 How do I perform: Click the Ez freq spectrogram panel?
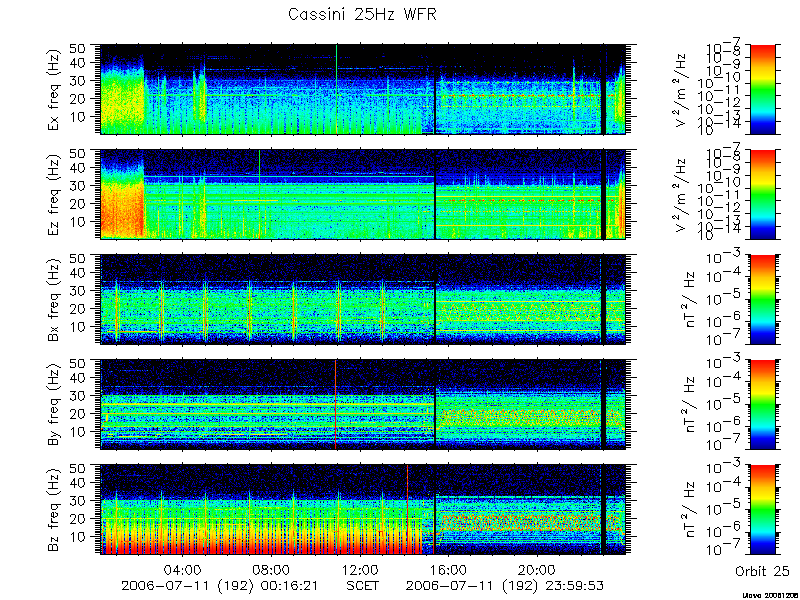tap(363, 194)
